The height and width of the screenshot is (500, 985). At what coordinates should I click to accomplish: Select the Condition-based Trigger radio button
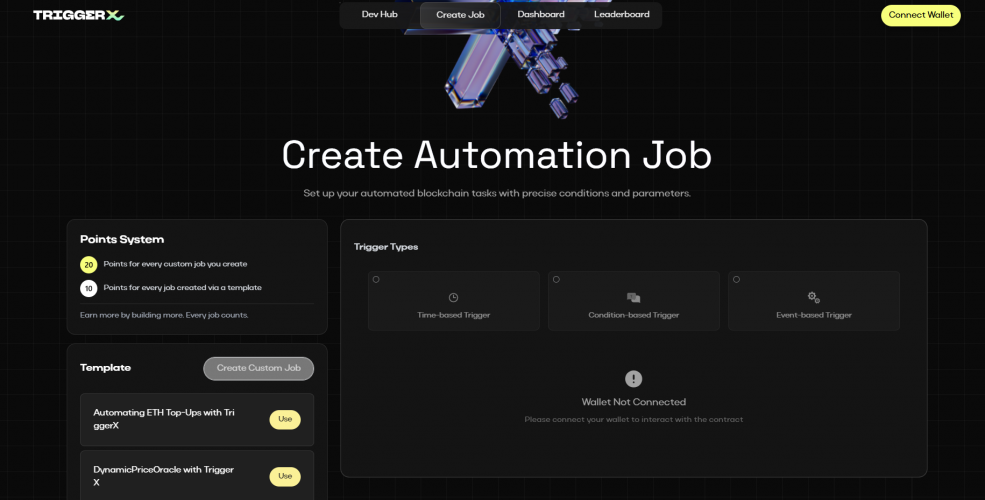click(556, 280)
